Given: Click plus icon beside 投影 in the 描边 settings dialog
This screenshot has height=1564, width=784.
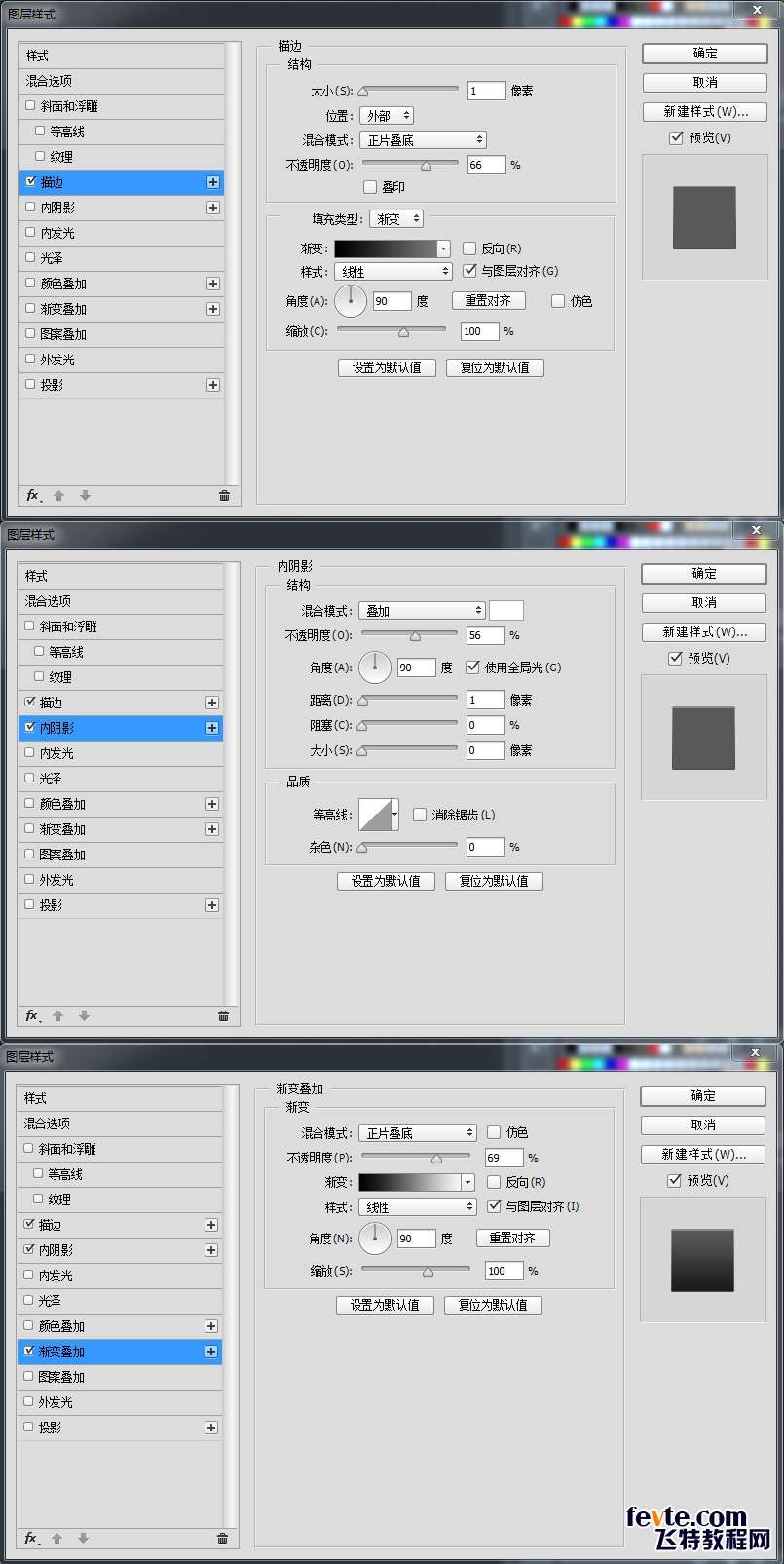Looking at the screenshot, I should tap(213, 385).
